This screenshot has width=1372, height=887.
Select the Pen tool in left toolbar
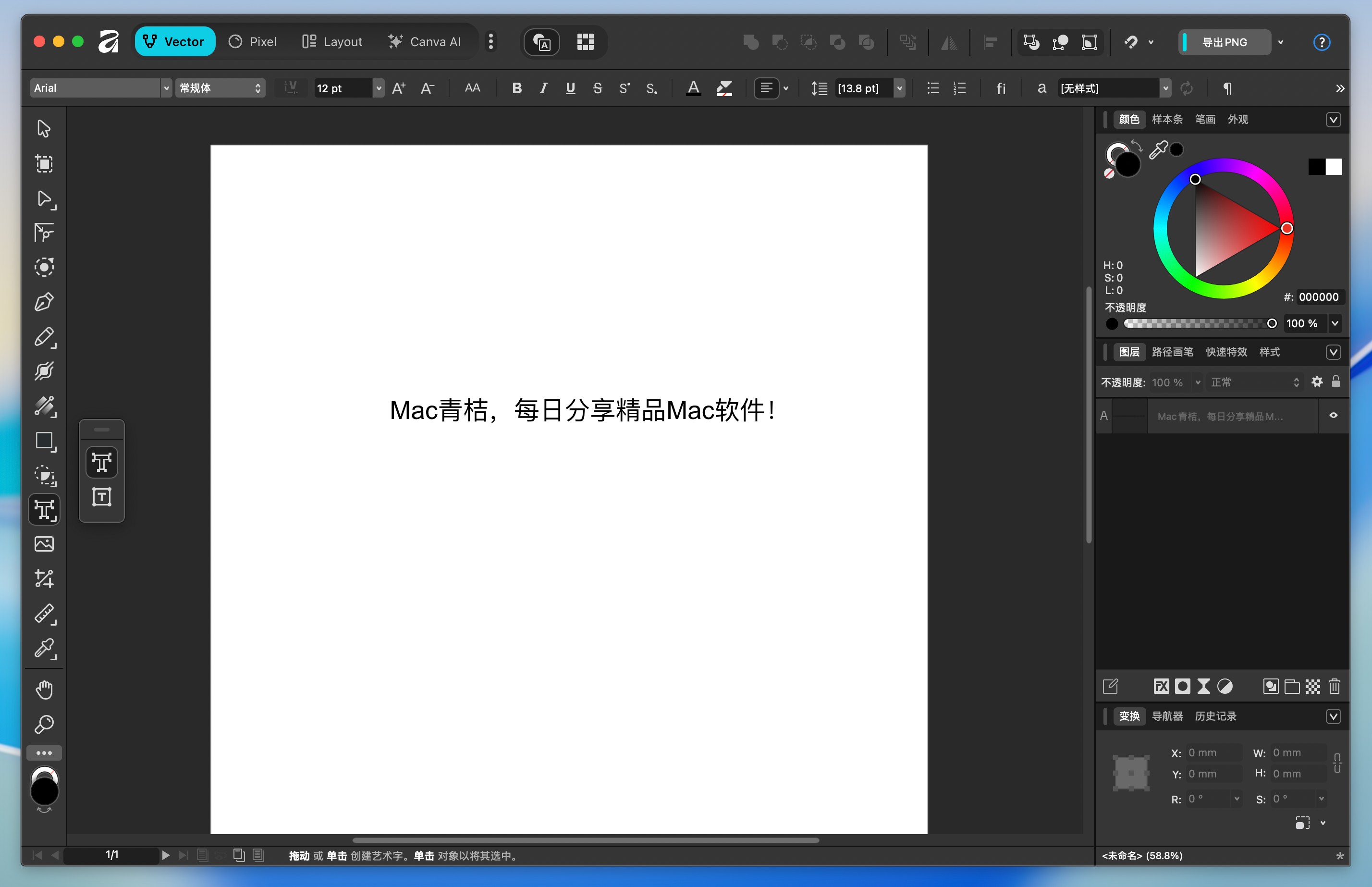click(x=44, y=302)
